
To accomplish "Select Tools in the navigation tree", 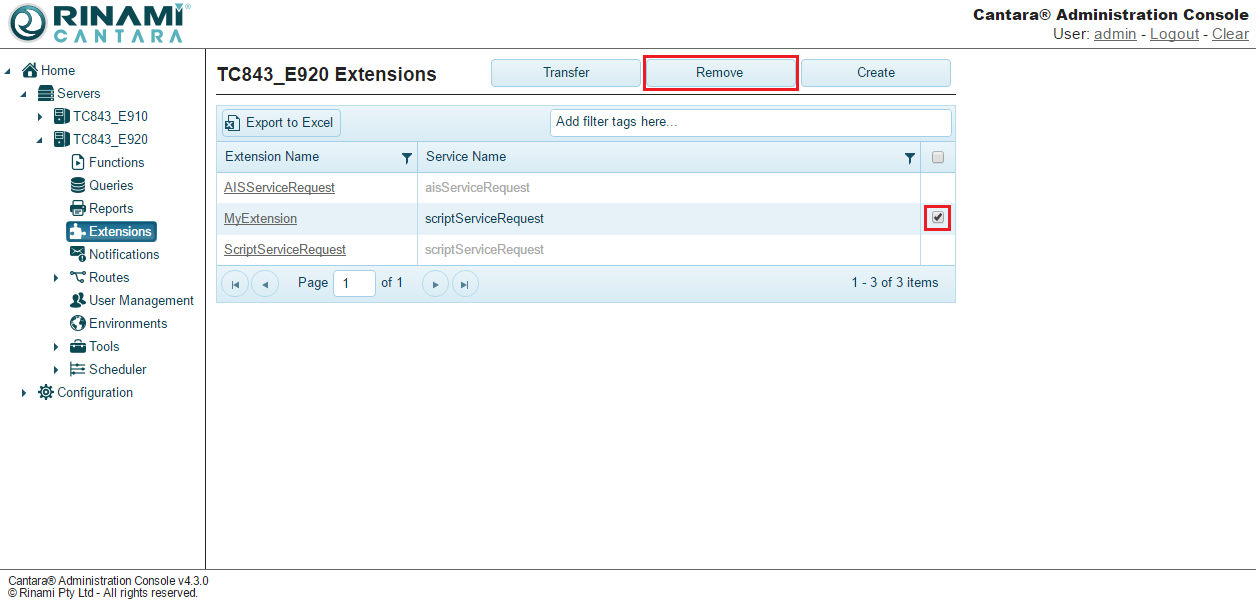I will [x=103, y=346].
